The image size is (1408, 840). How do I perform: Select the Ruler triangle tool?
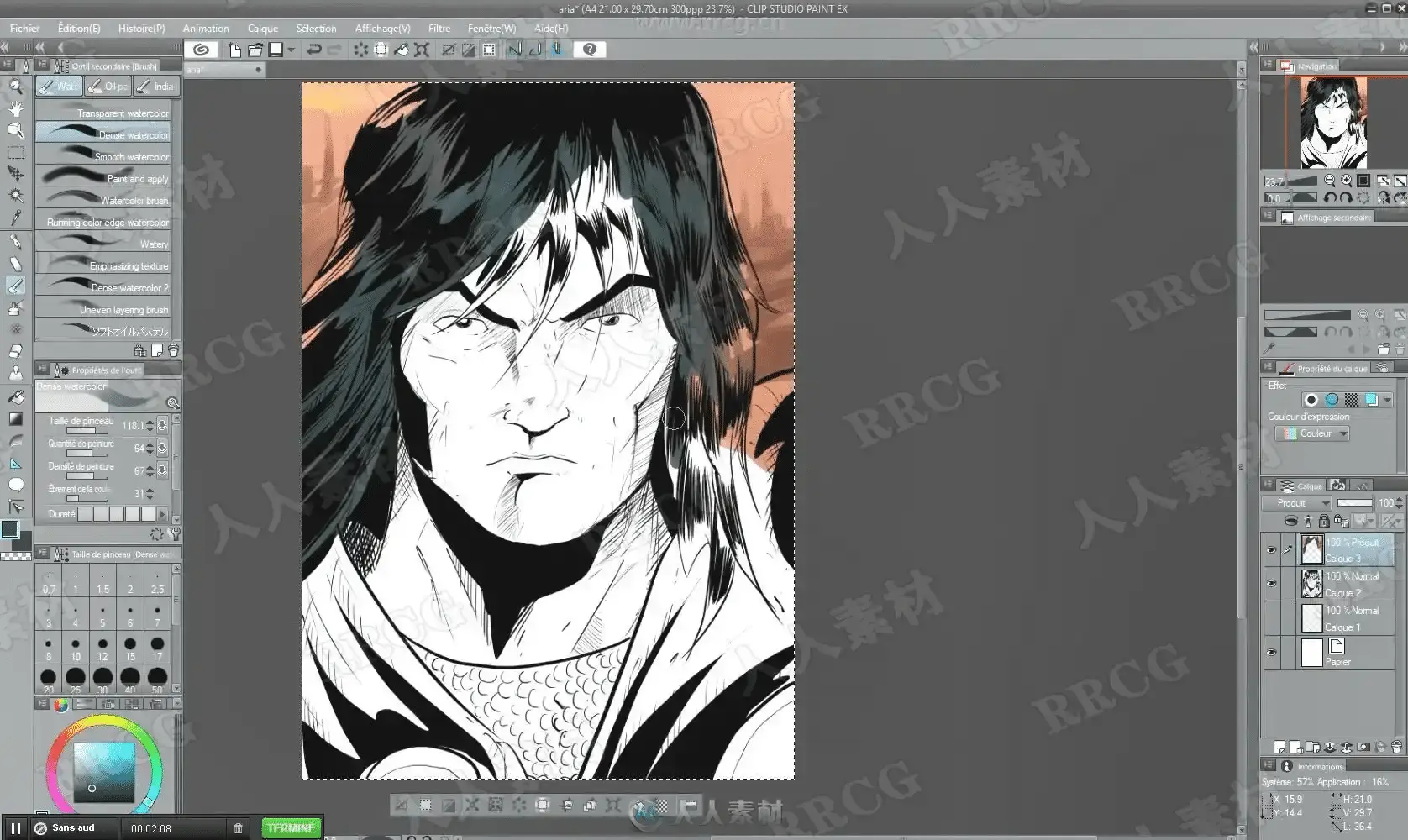point(15,463)
